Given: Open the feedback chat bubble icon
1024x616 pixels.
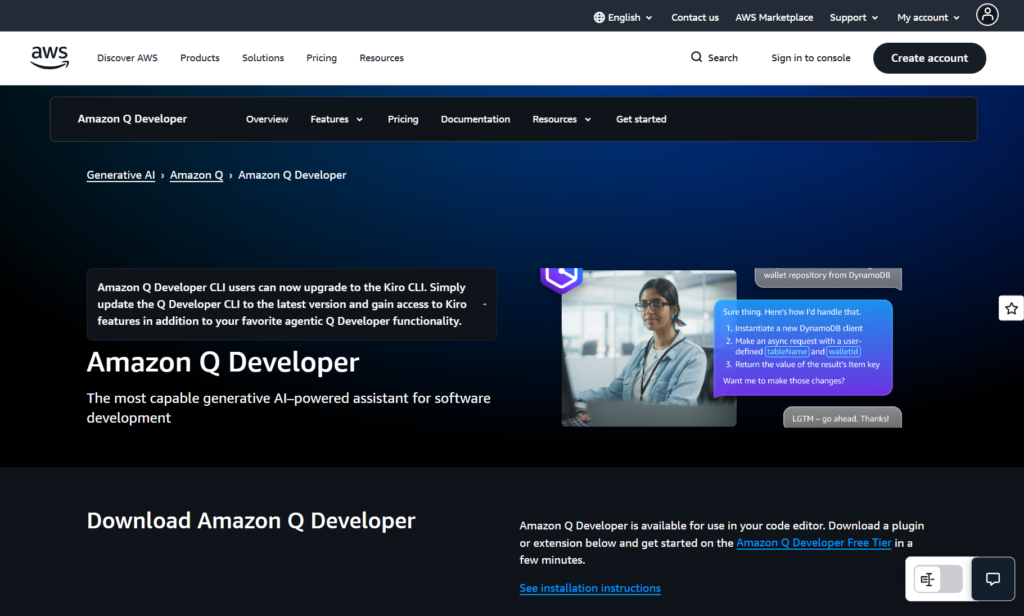Looking at the screenshot, I should (992, 579).
